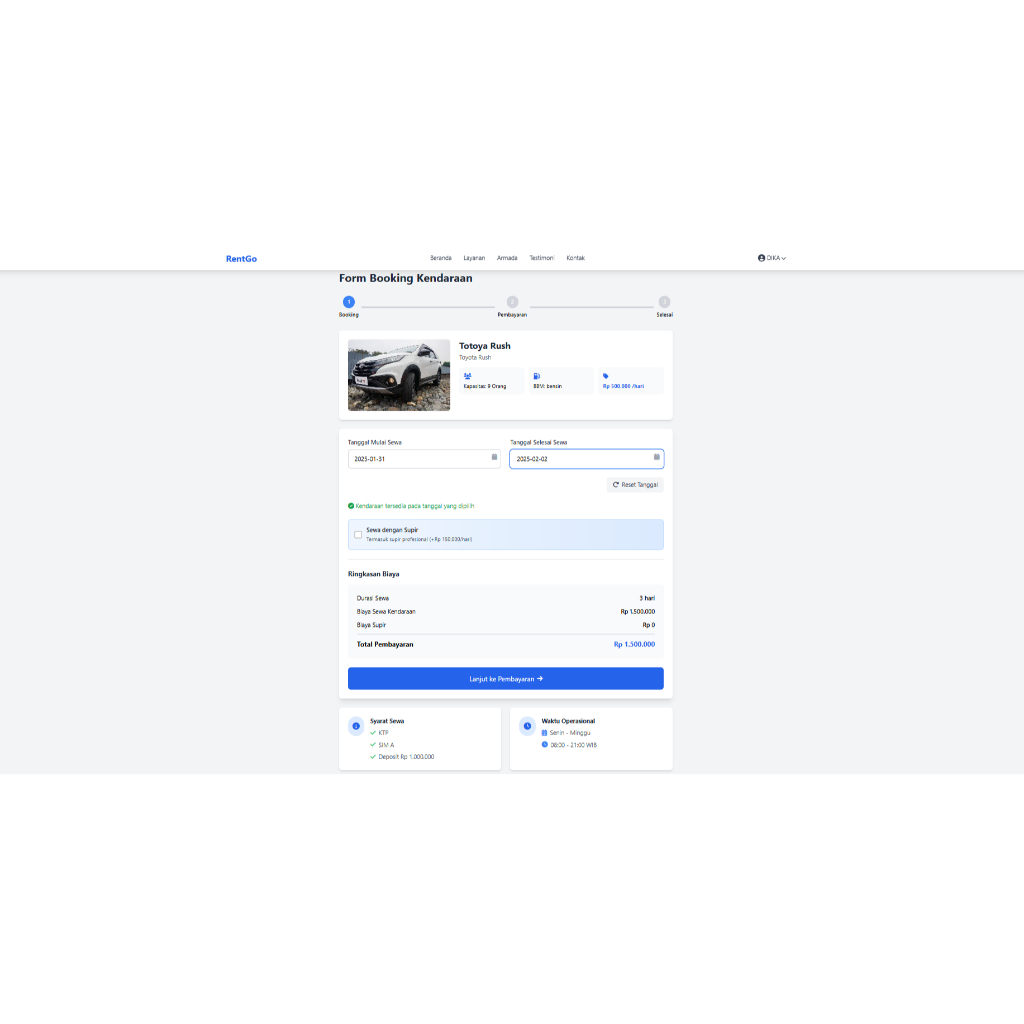Click the fuel pump icon
The height and width of the screenshot is (1024, 1024).
pyautogui.click(x=536, y=376)
